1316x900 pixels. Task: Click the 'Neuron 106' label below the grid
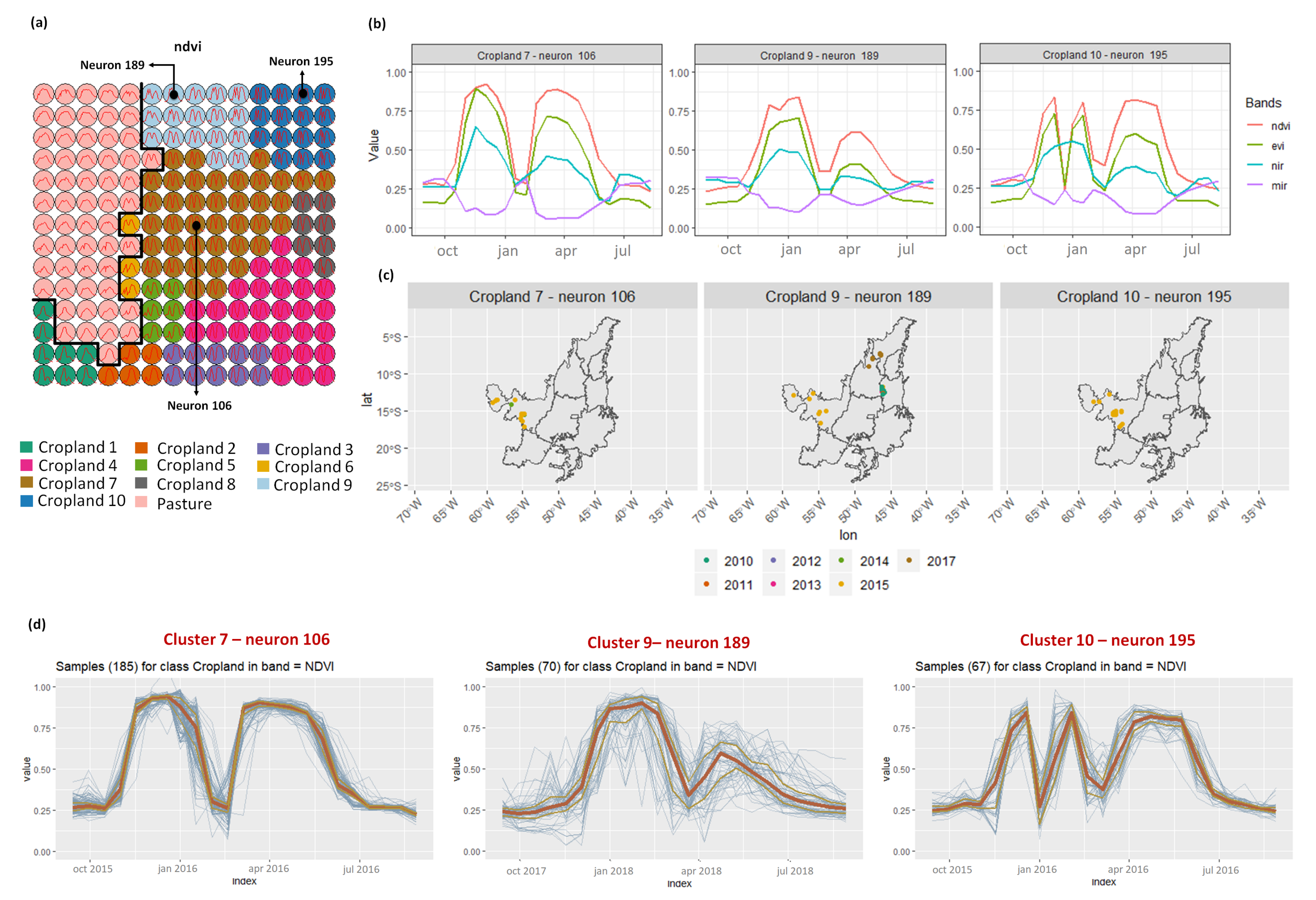point(199,405)
